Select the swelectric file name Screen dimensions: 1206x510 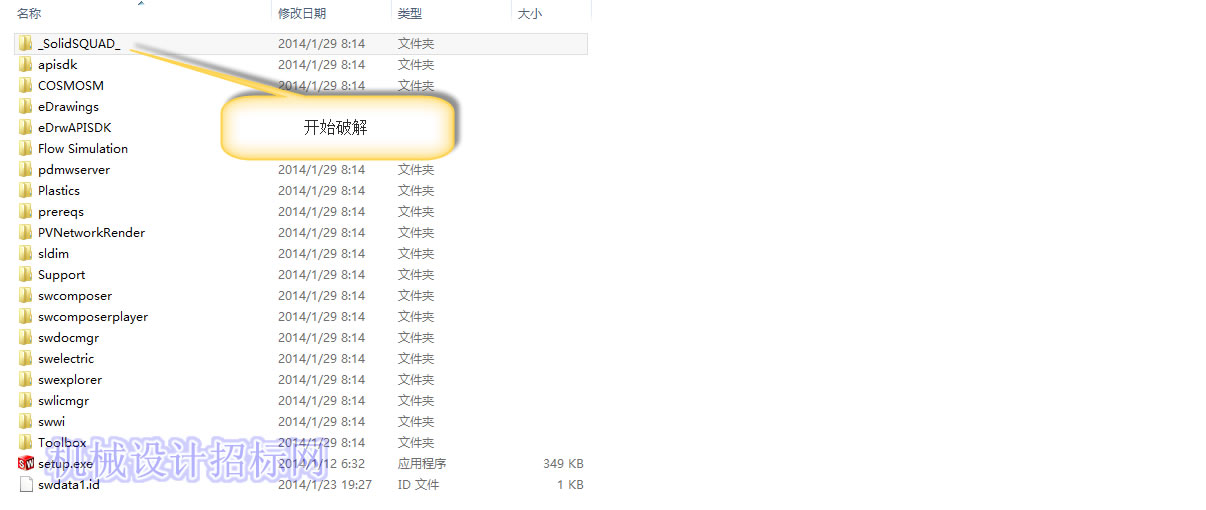(66, 359)
